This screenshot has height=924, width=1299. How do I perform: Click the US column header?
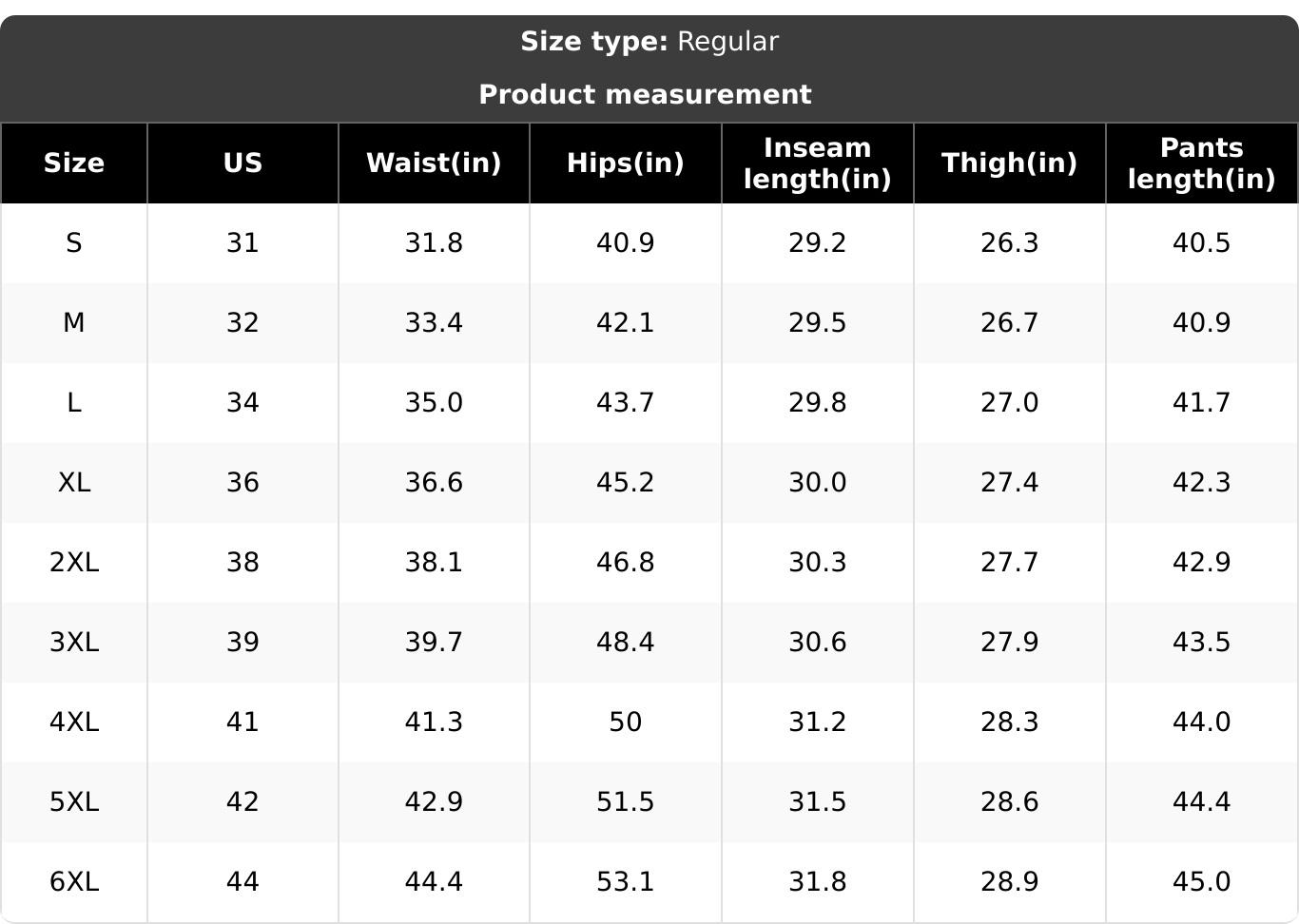click(242, 163)
